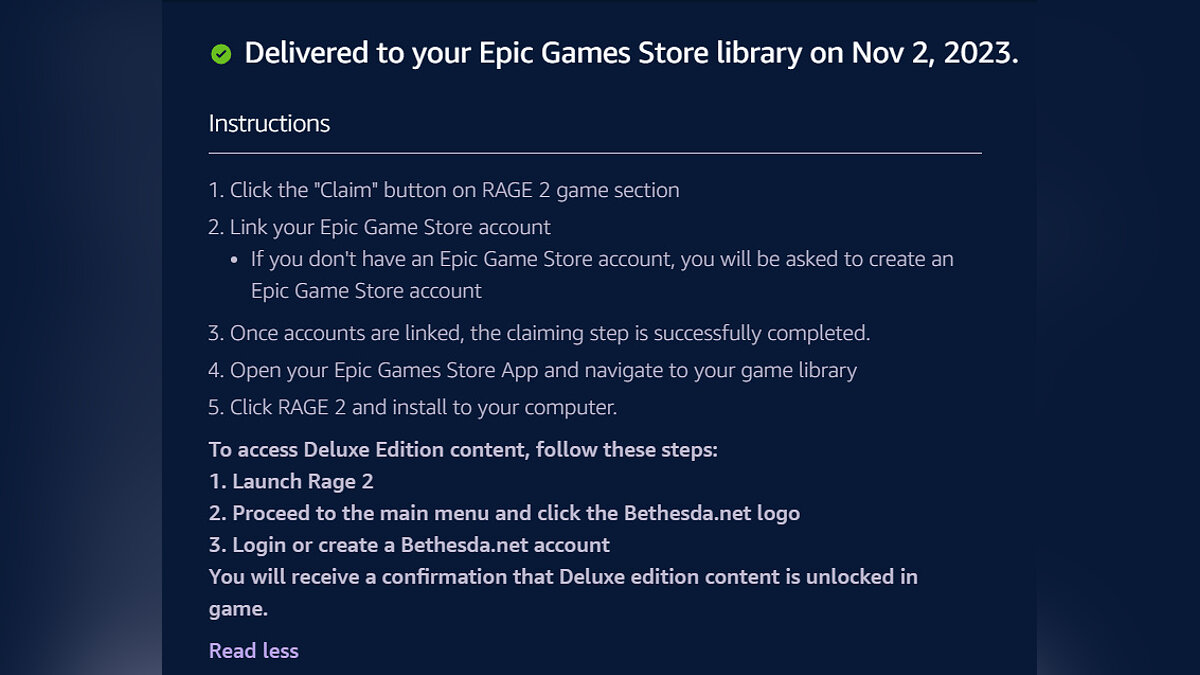Click the 'Bethesda.net logo' text in step two

(712, 514)
